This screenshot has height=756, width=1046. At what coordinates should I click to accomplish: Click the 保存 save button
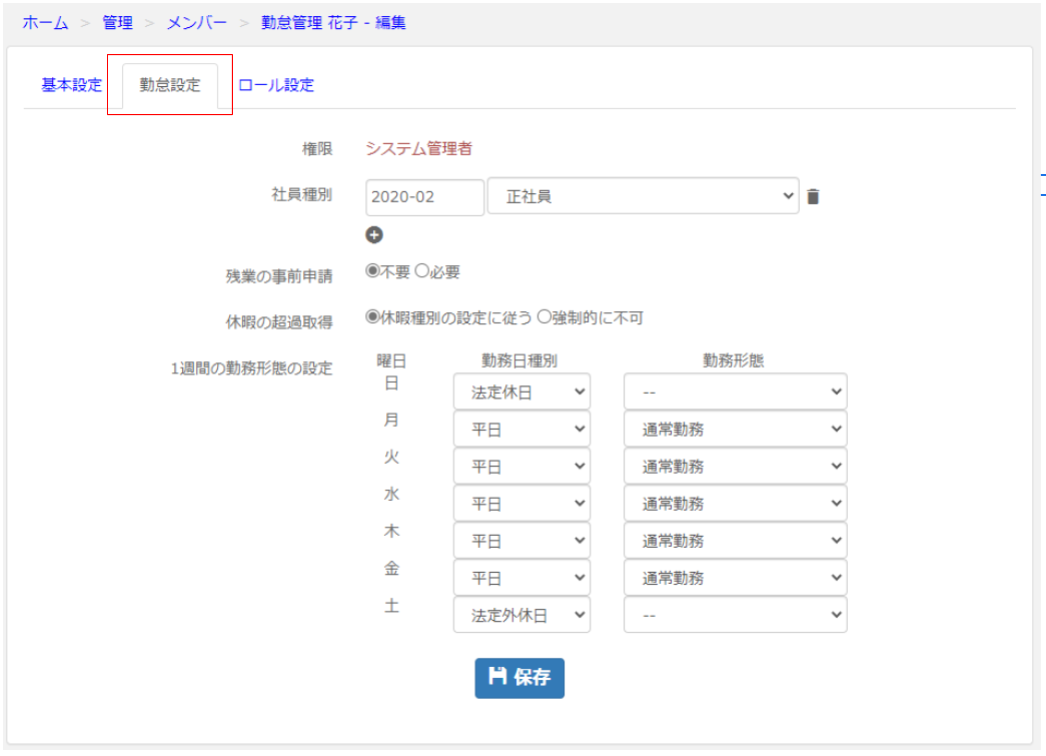pyautogui.click(x=520, y=678)
